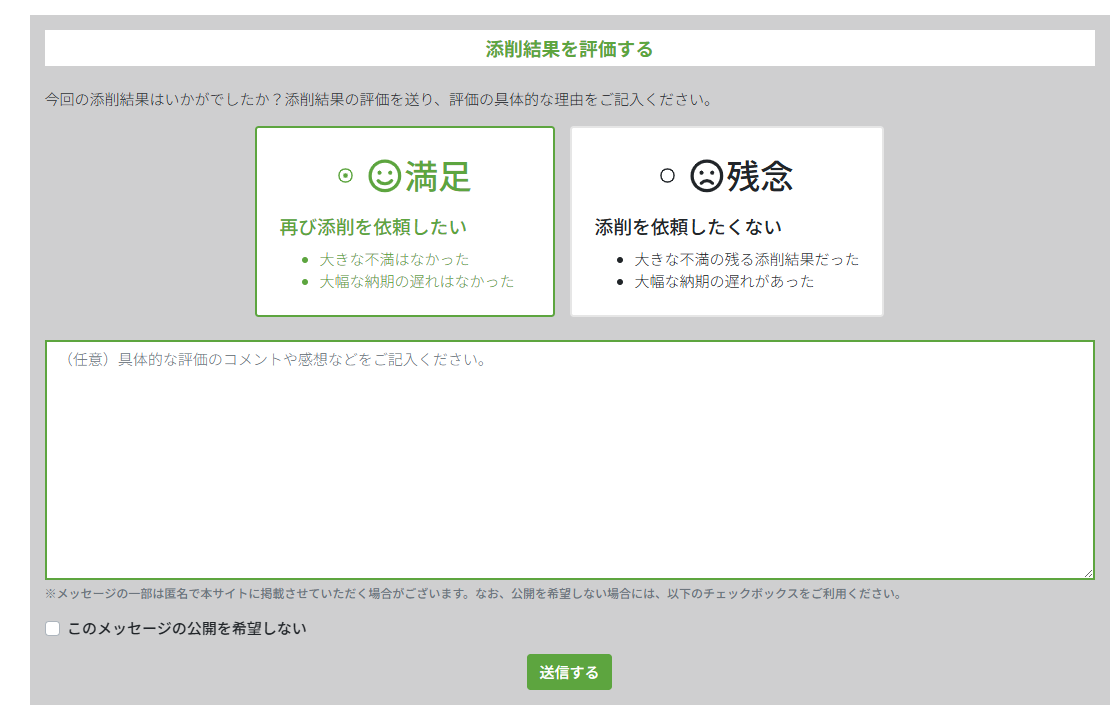This screenshot has width=1117, height=719.
Task: Click the sad face icon
Action: tap(706, 176)
